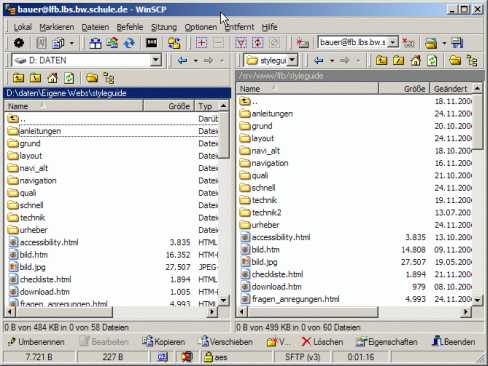Open the Befehle menu

tap(130, 27)
